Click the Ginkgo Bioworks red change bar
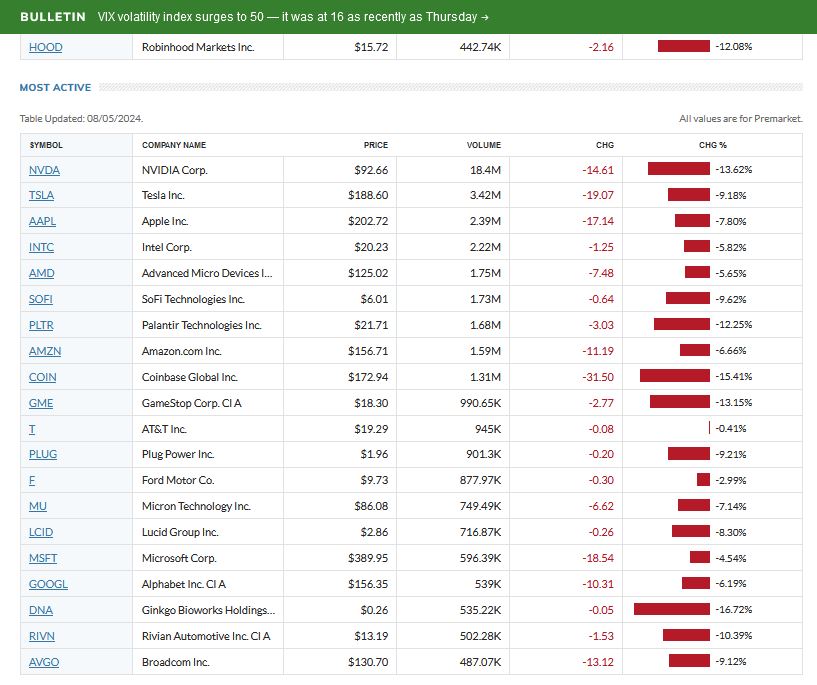 tap(671, 610)
